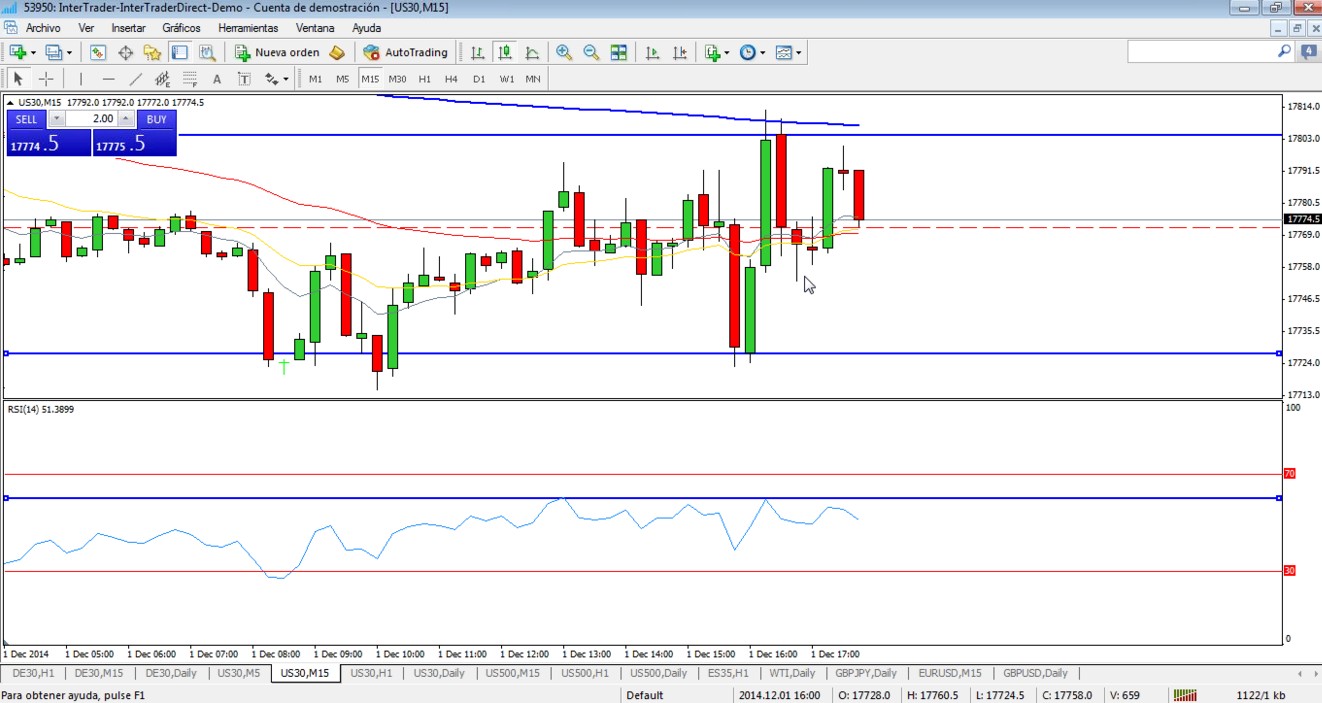This screenshot has width=1322, height=703.
Task: Select the text label T tool
Action: 244,78
